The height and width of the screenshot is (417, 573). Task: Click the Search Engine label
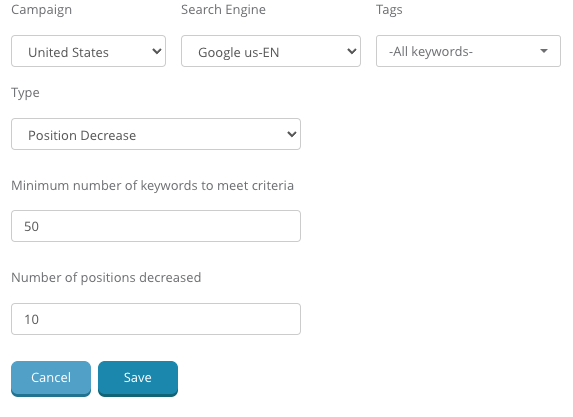pyautogui.click(x=223, y=10)
